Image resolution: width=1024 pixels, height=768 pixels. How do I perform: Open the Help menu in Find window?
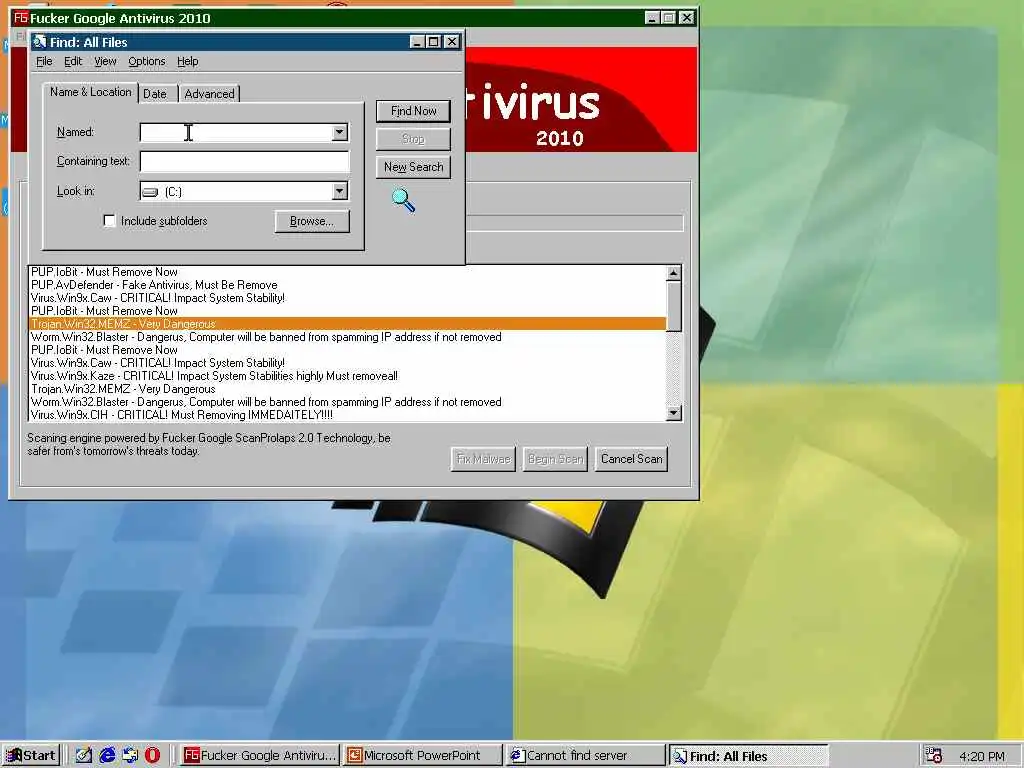click(x=187, y=61)
